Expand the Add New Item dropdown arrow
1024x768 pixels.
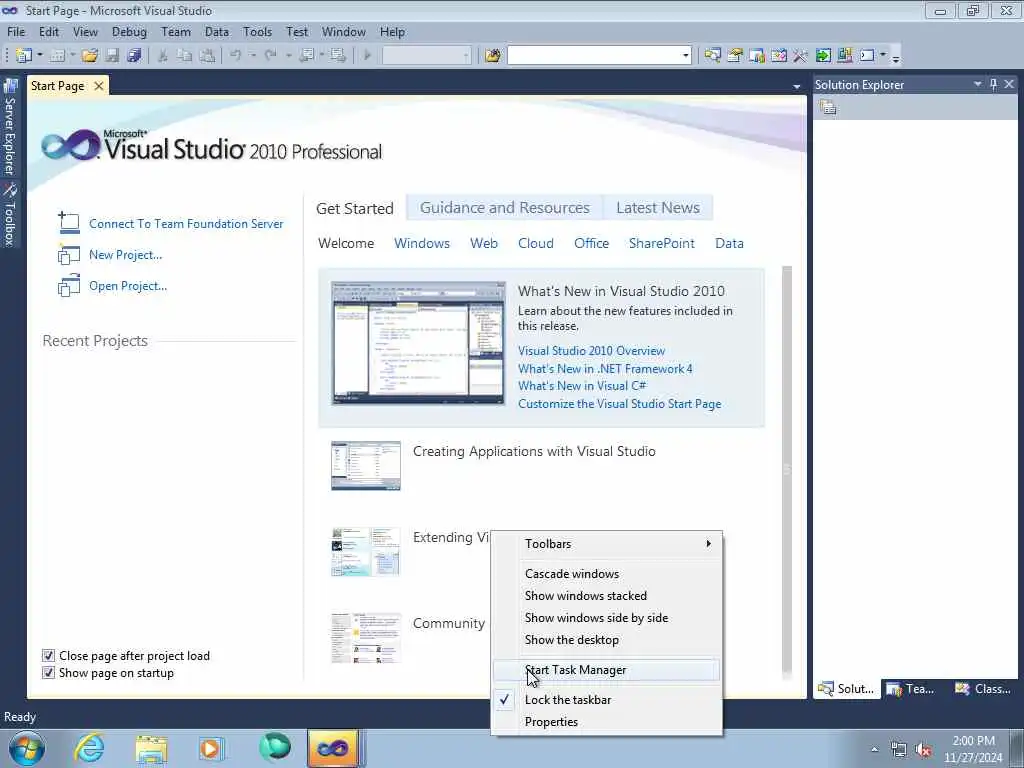point(72,56)
